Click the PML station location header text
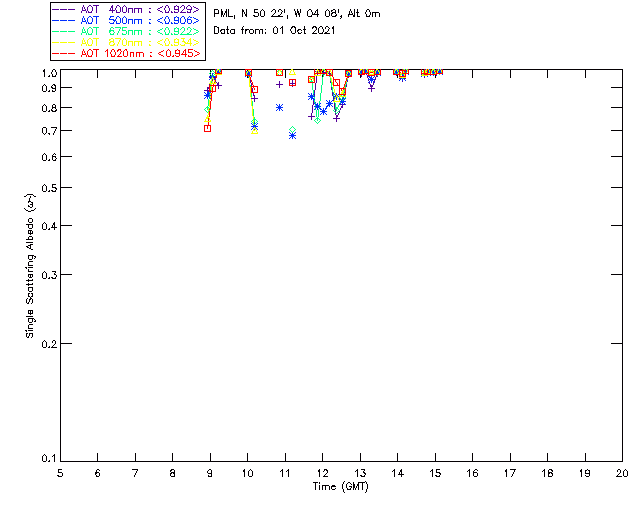 pos(297,14)
